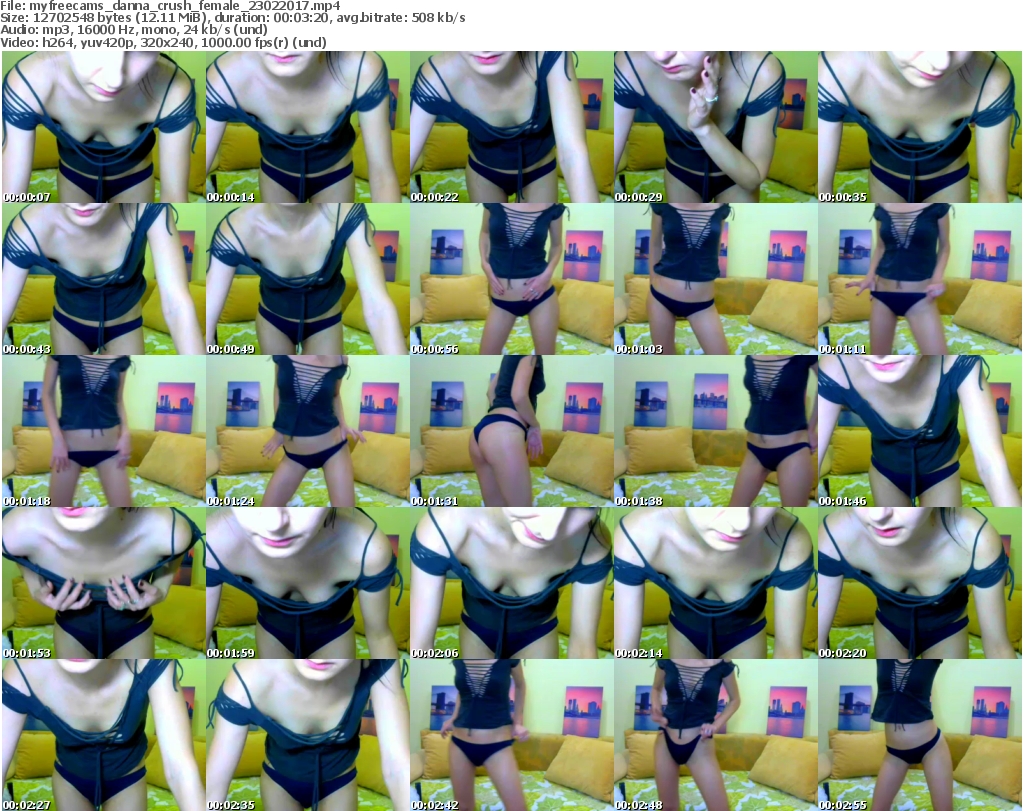Select thumbnail stamped 00:00:07

pyautogui.click(x=104, y=127)
